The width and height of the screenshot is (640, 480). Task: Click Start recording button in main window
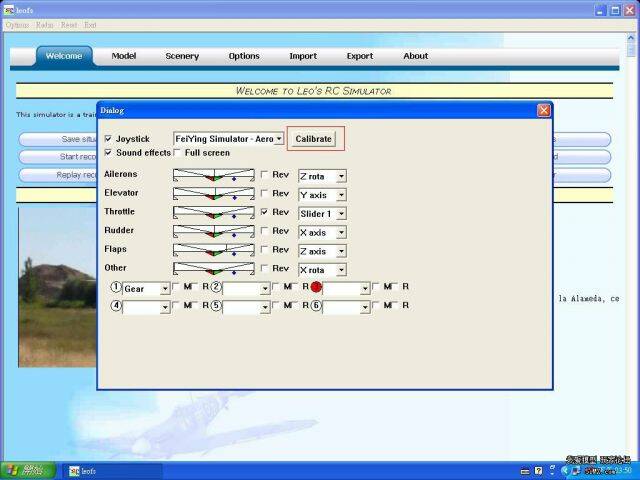point(58,157)
